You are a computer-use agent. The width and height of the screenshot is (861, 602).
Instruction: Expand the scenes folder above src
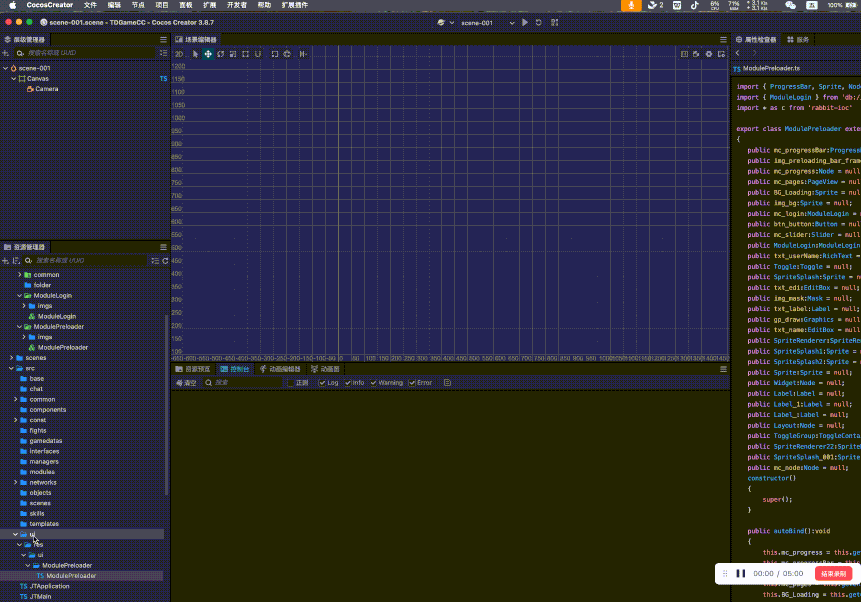pyautogui.click(x=12, y=358)
